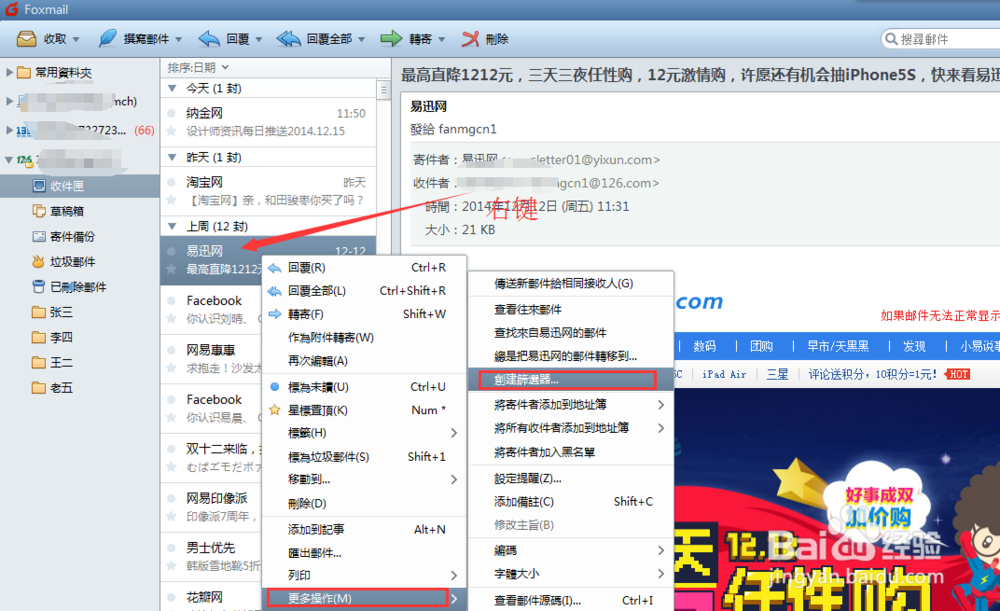
Task: Star the 男士优先 message
Action: click(x=171, y=566)
